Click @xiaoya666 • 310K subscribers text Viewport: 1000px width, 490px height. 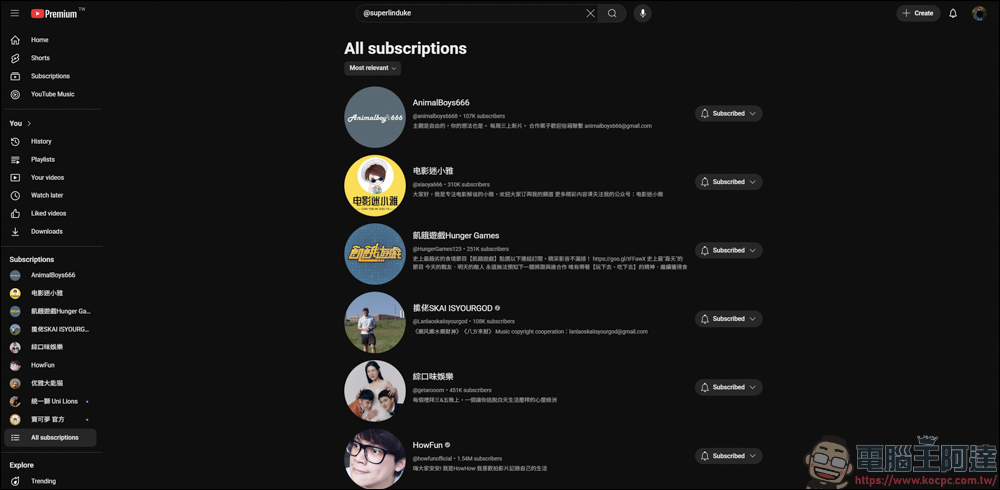tap(451, 184)
